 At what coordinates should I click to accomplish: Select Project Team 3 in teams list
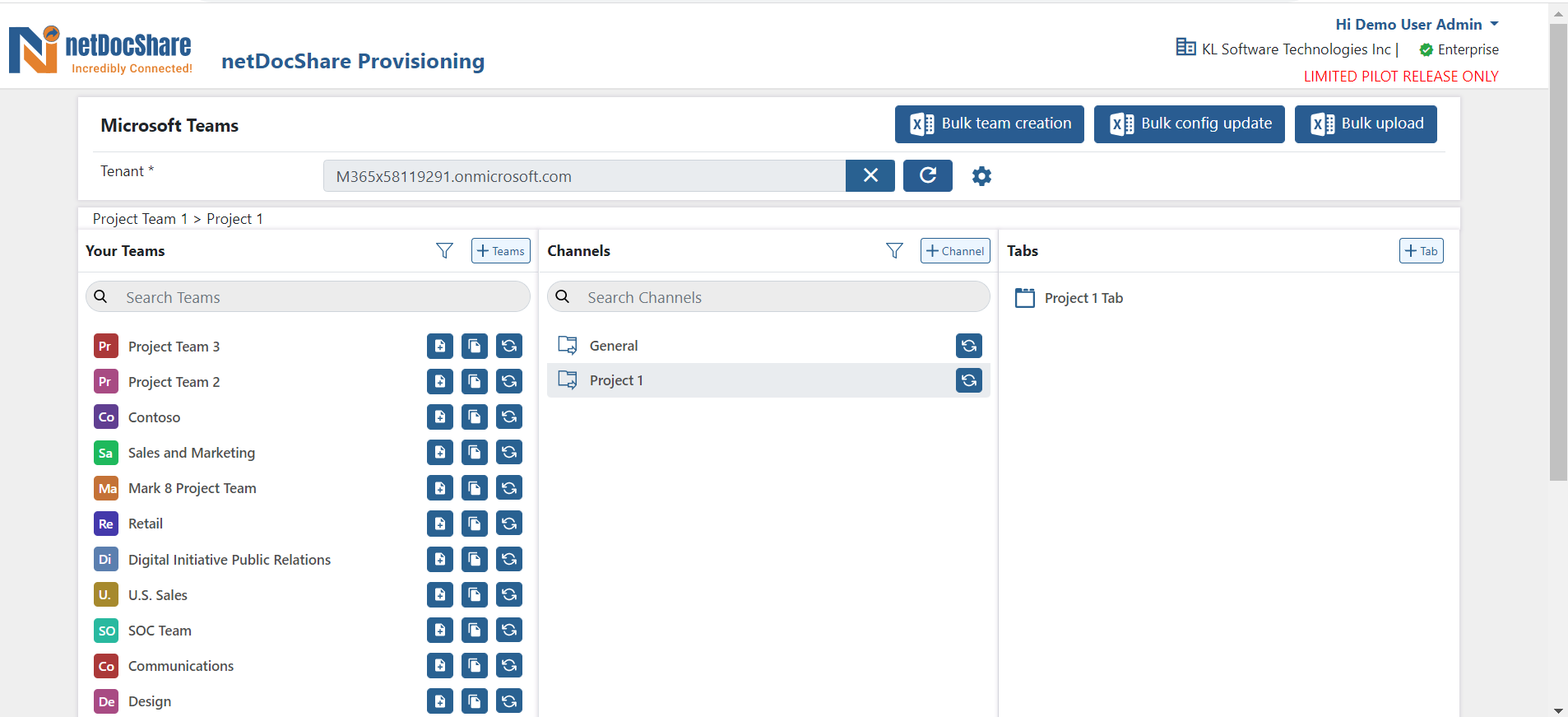174,347
